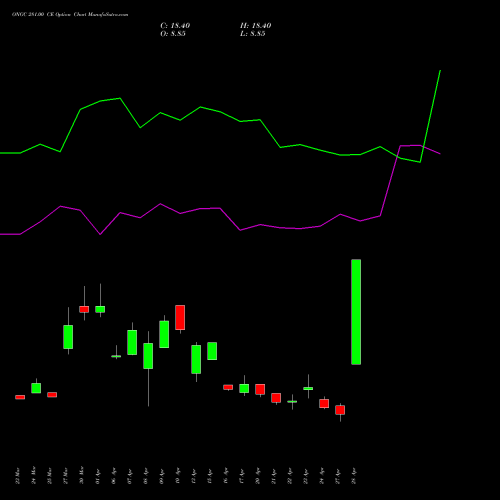Click the close value C: 18.40
This screenshot has height=500, width=500.
[x=175, y=26]
